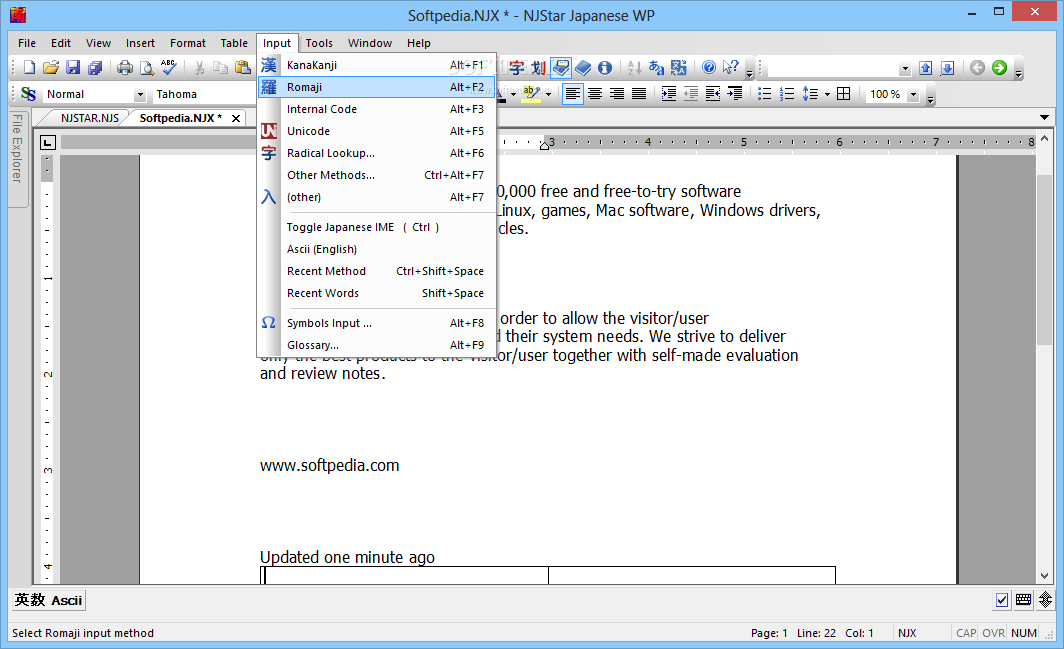Open the highlight color dropdown arrow
The image size is (1064, 649).
click(548, 94)
